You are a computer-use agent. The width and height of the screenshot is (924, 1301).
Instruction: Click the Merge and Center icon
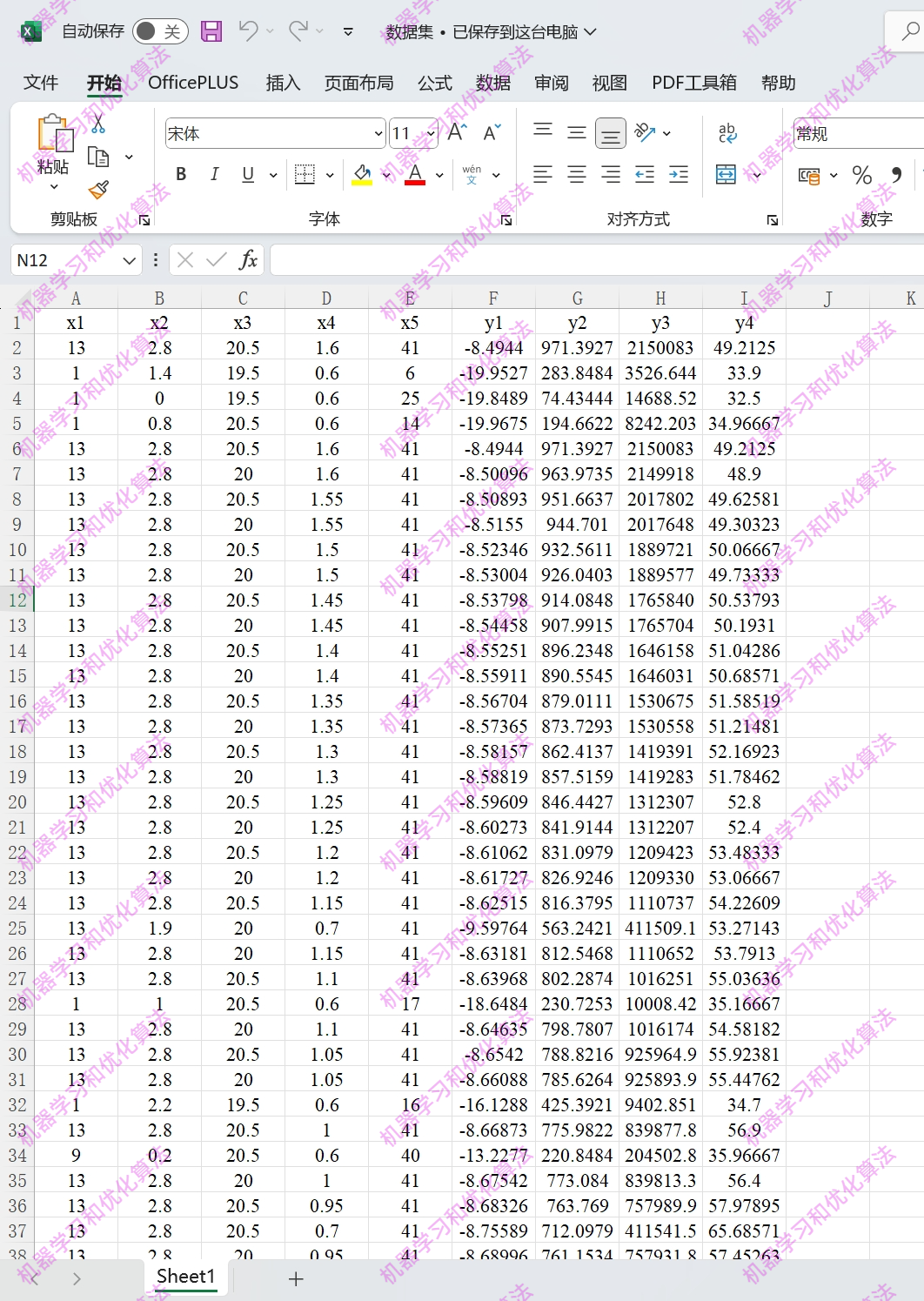pyautogui.click(x=726, y=174)
